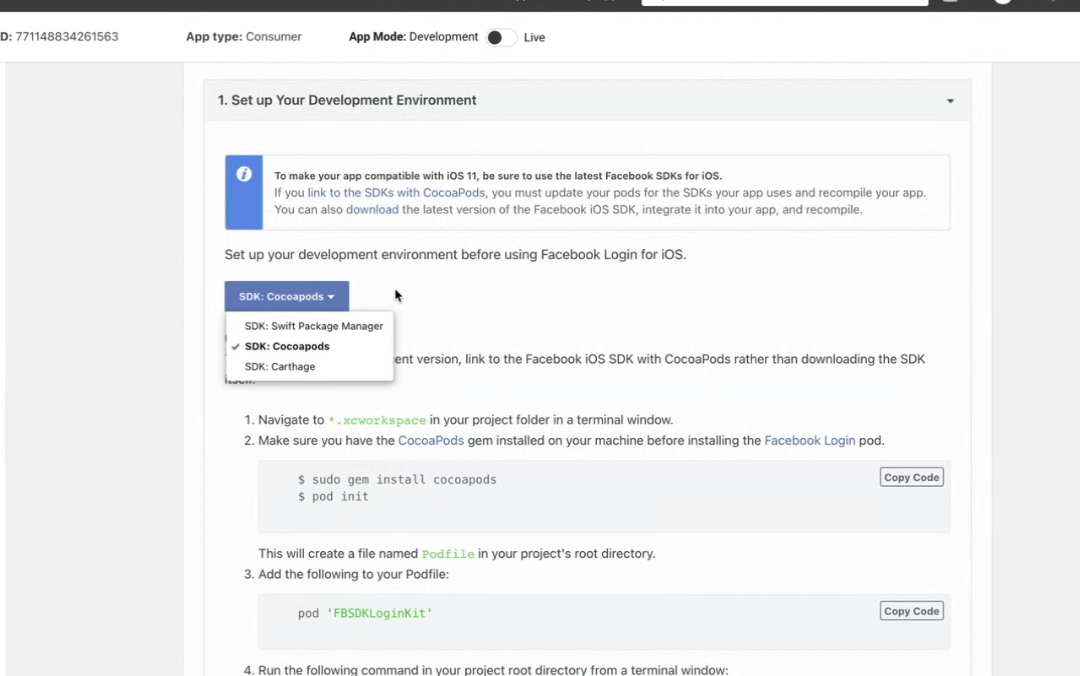1080x676 pixels.
Task: Toggle App Mode from Development to Live
Action: click(500, 38)
